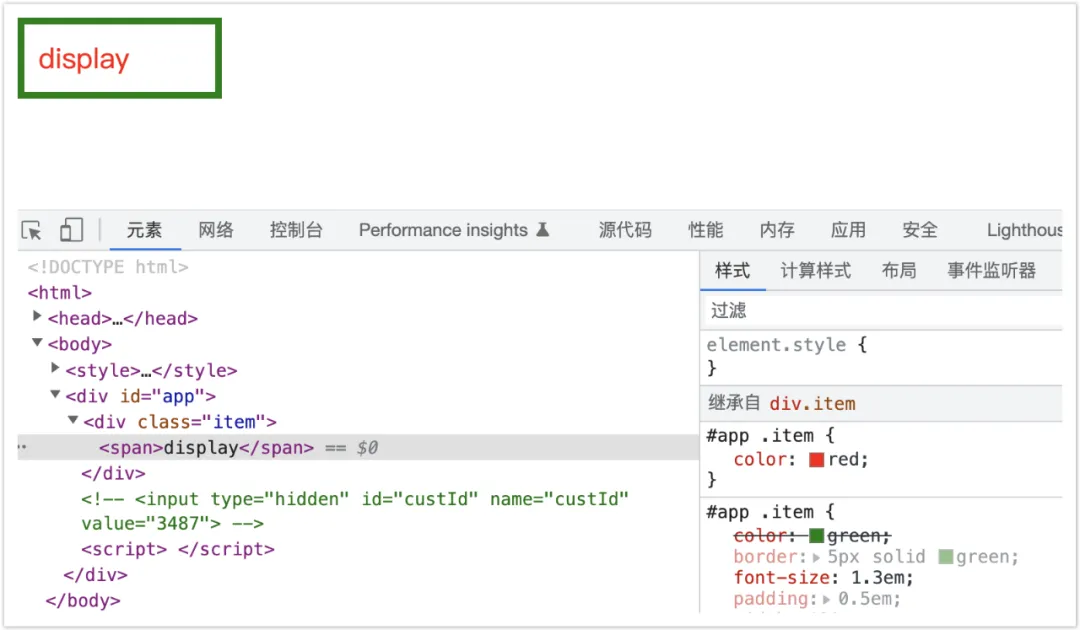Viewport: 1080px width, 630px height.
Task: Open the 元素 tab
Action: tap(144, 230)
